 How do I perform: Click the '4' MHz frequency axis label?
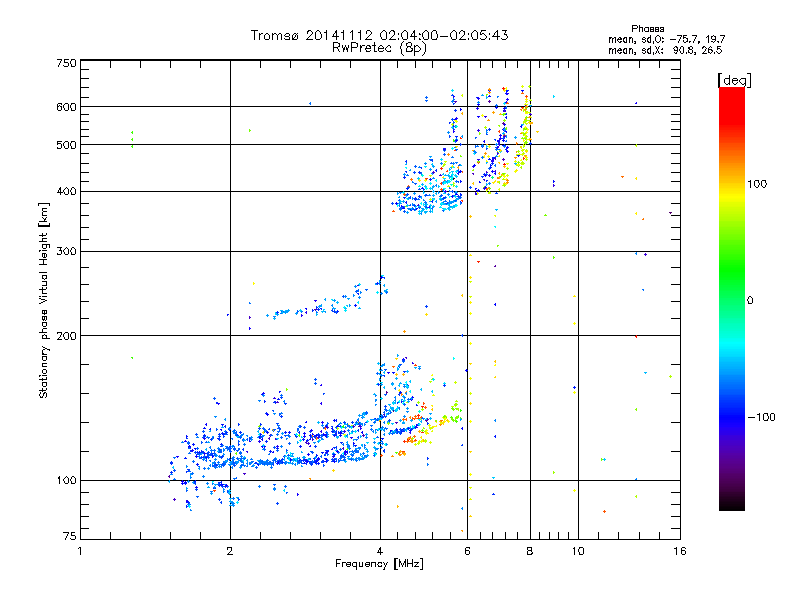click(380, 552)
